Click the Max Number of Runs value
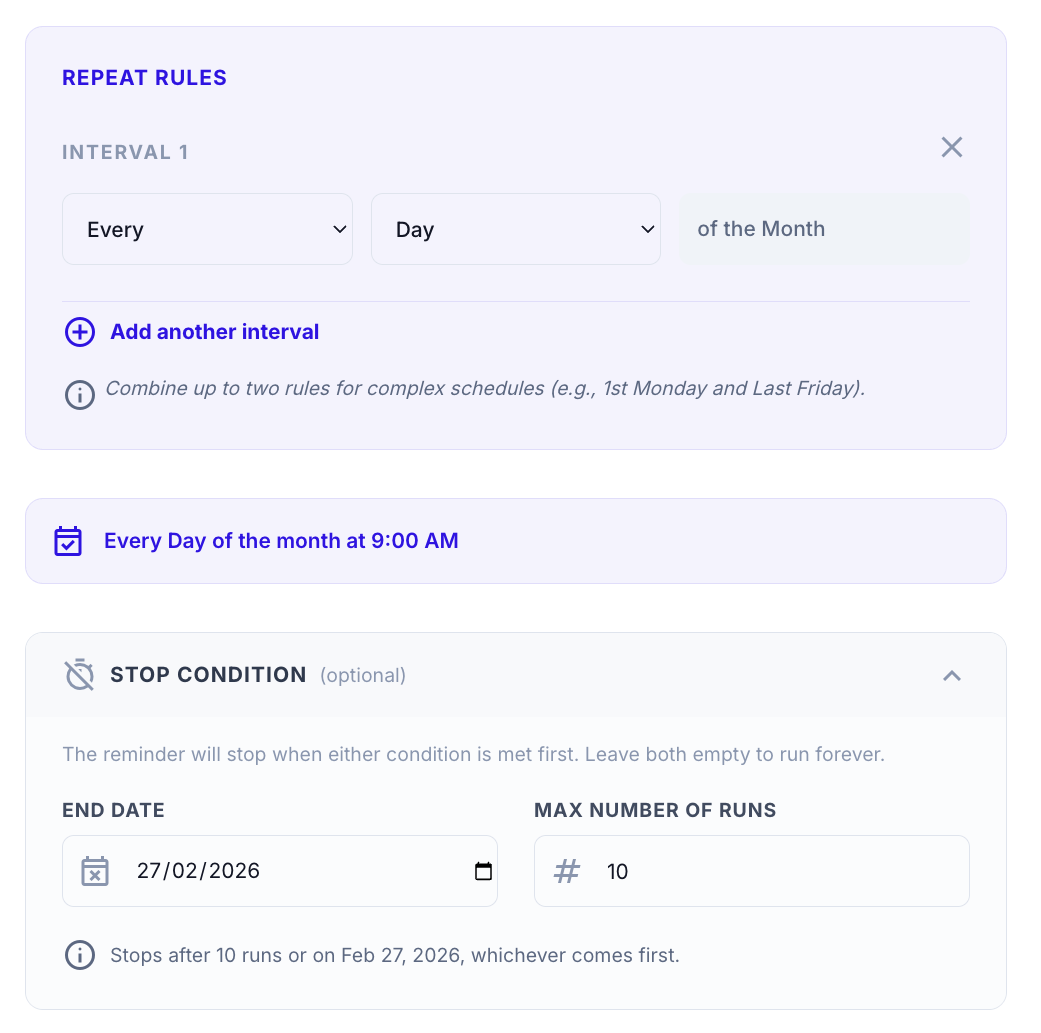The height and width of the screenshot is (1033, 1041). pos(618,871)
